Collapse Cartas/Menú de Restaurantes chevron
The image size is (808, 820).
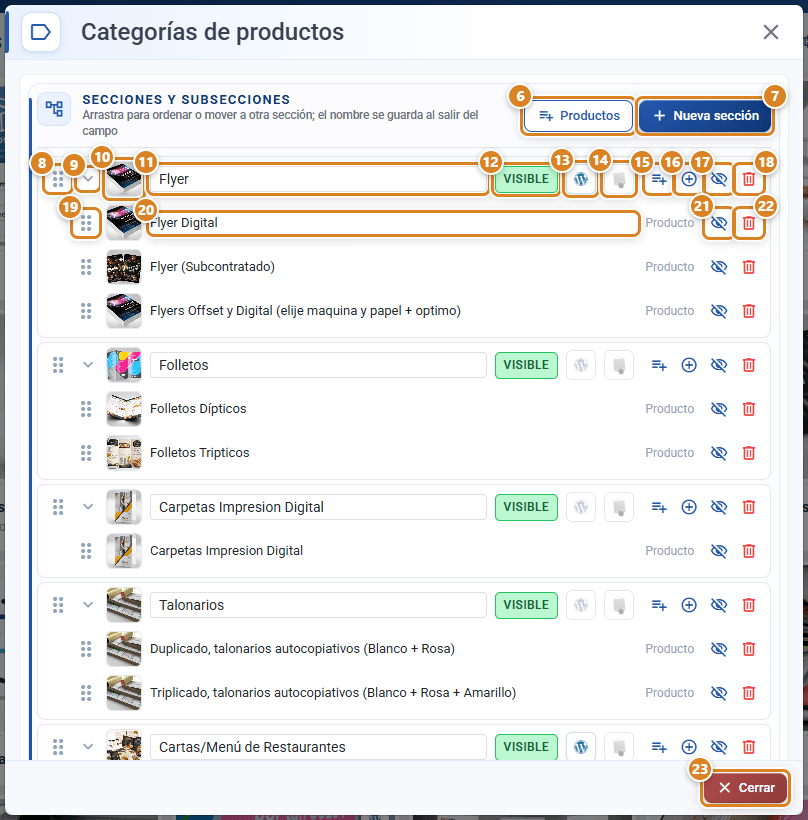click(88, 747)
